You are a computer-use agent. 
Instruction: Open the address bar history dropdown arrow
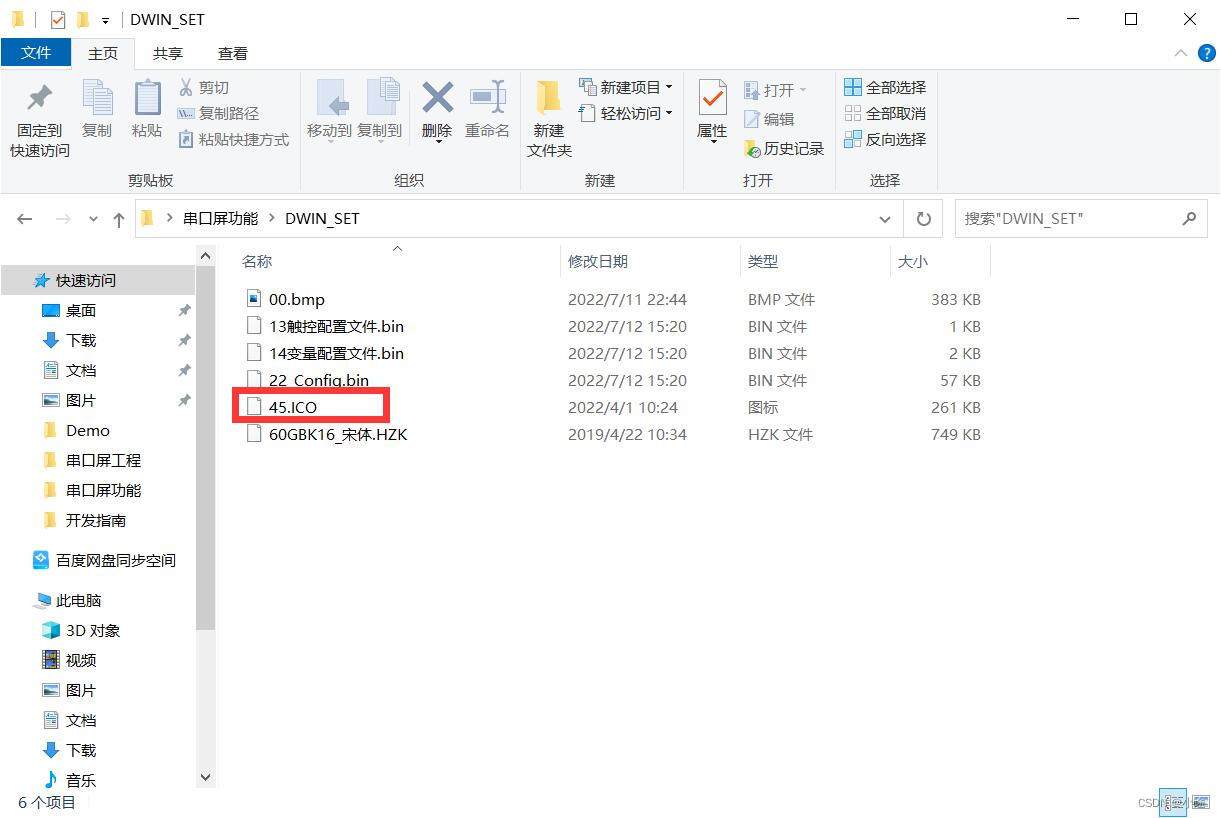pos(885,219)
